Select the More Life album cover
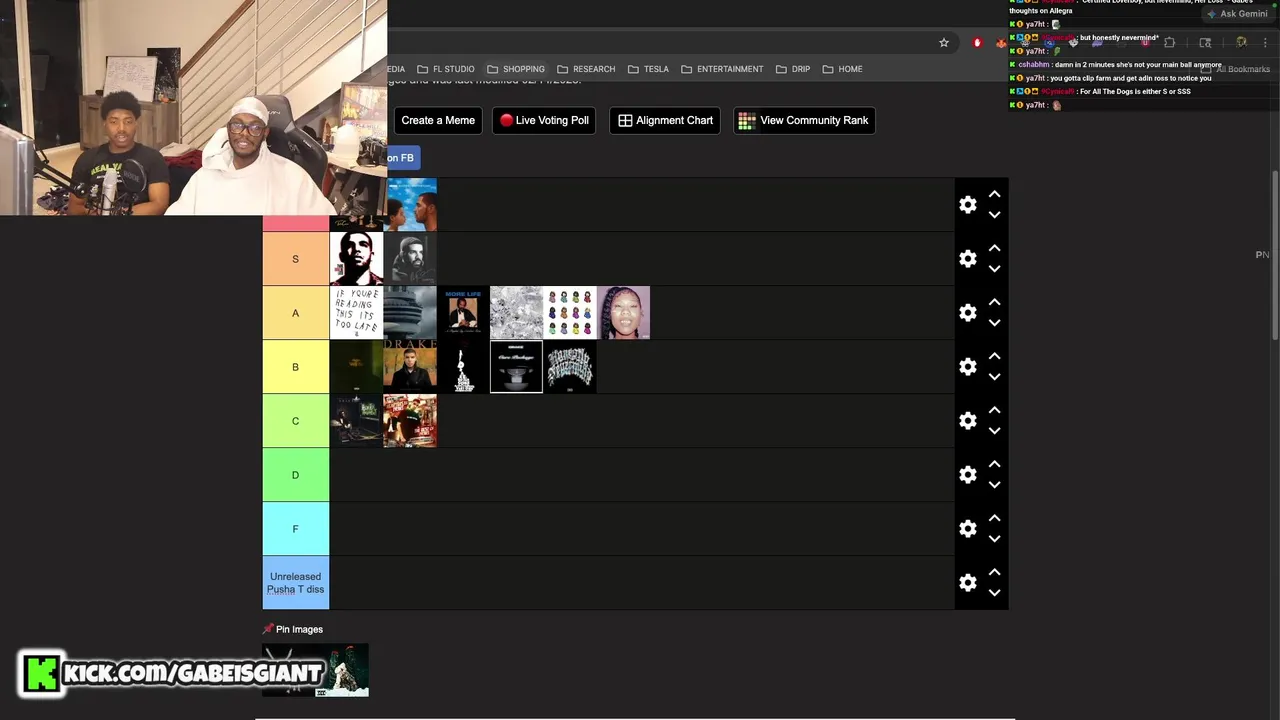Image resolution: width=1280 pixels, height=720 pixels. [x=464, y=313]
